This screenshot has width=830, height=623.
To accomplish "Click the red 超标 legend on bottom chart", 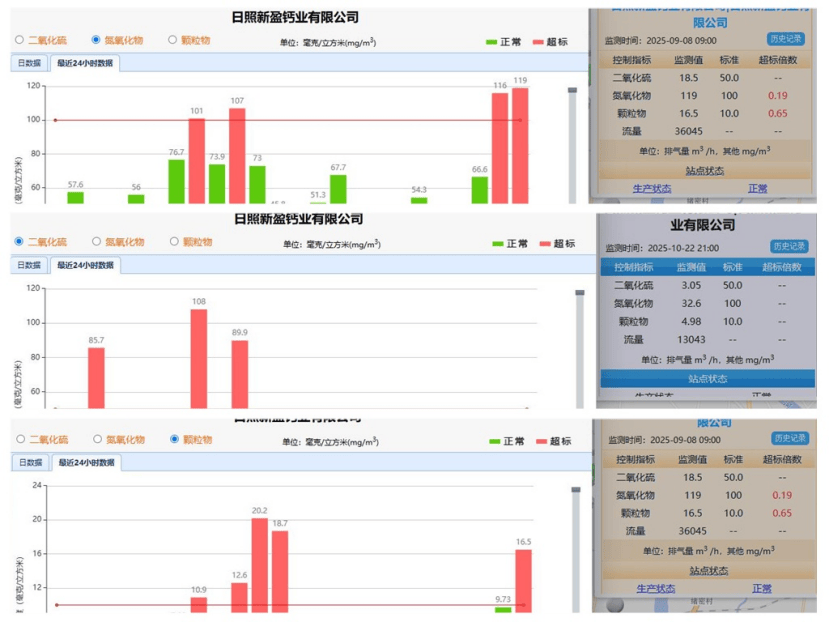I will coord(543,441).
